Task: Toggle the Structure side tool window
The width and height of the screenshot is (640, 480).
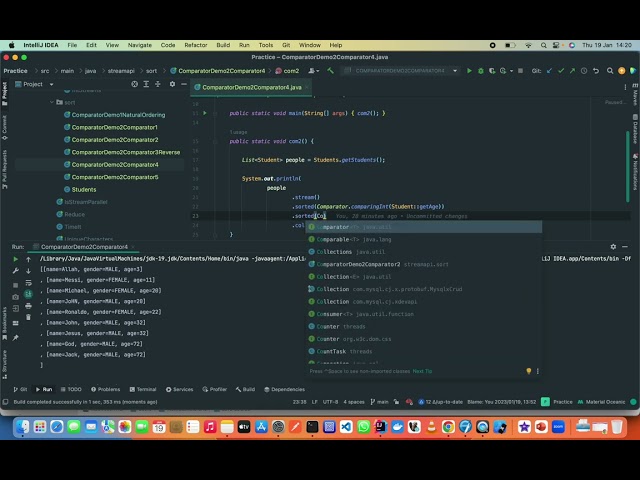Action: (x=4, y=364)
